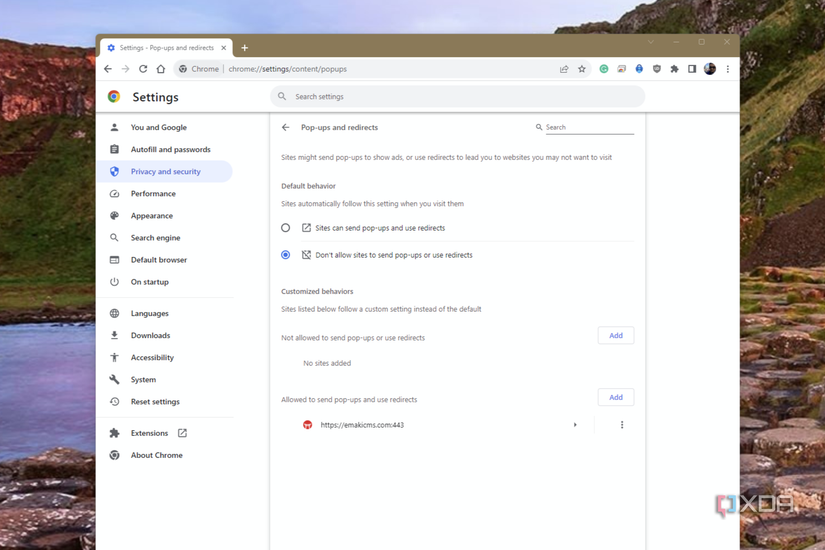
Task: Click the share page icon in address bar
Action: click(x=564, y=69)
